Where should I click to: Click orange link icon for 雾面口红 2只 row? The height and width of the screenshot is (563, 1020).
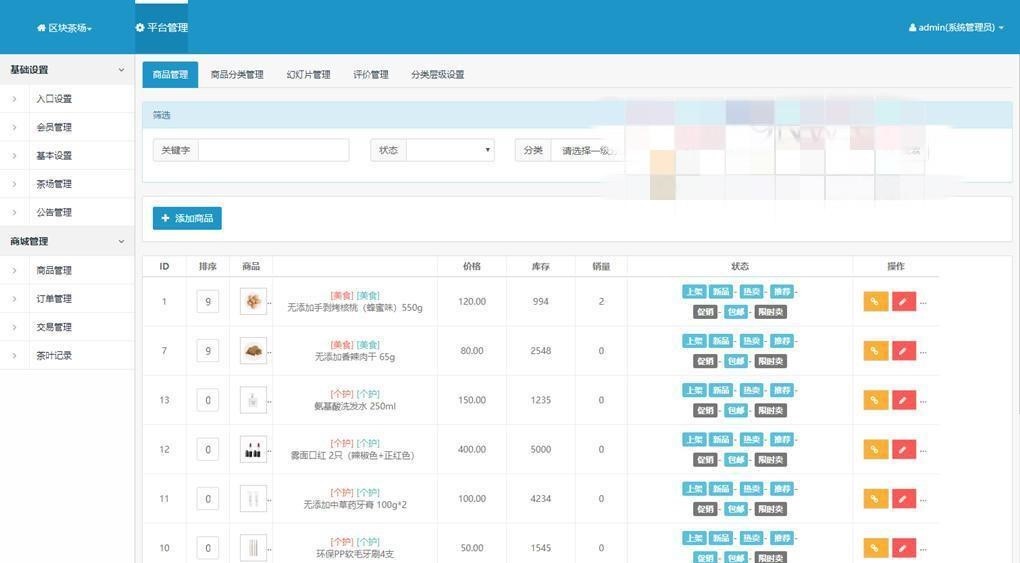pos(876,449)
